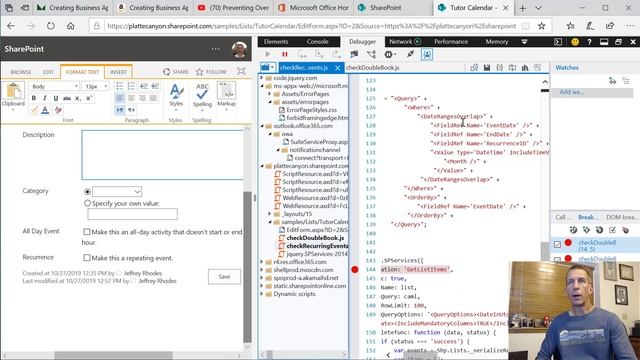
Task: Open the Body font name dropdown
Action: pyautogui.click(x=53, y=86)
